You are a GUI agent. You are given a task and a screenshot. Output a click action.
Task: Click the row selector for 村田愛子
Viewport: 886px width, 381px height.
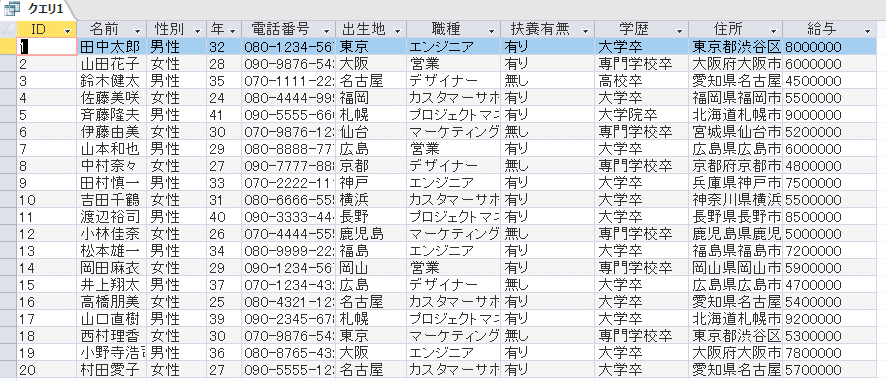coord(8,370)
